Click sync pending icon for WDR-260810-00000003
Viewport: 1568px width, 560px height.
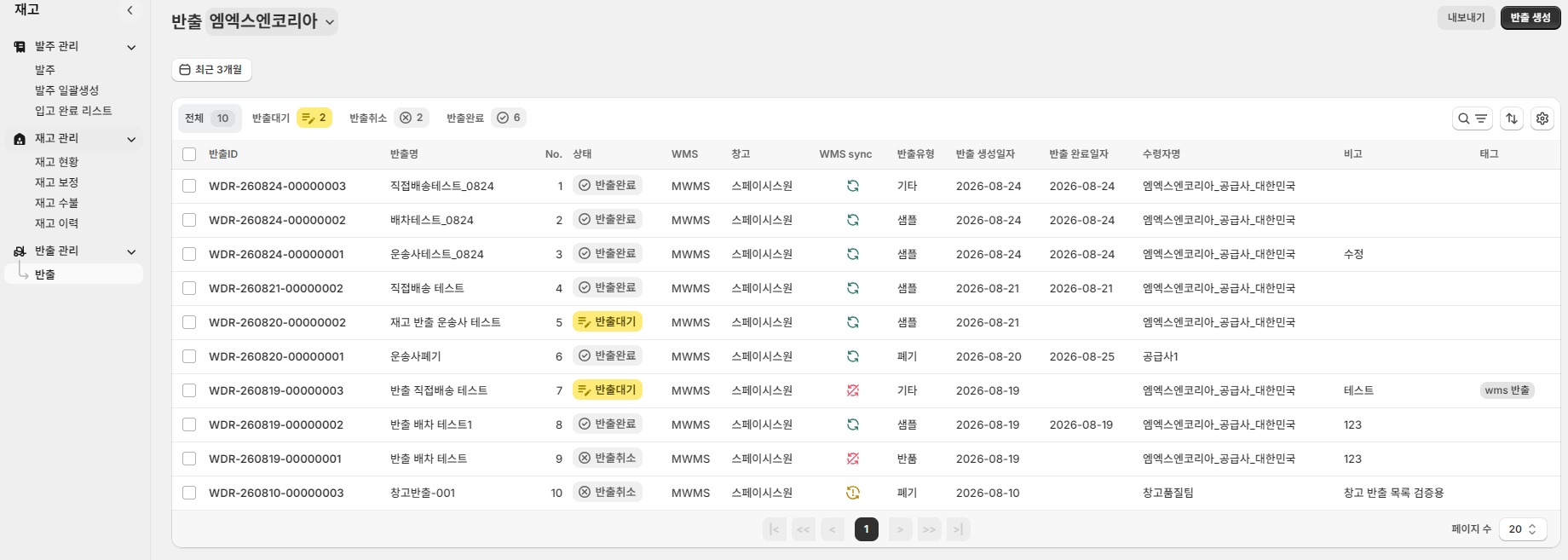click(852, 493)
